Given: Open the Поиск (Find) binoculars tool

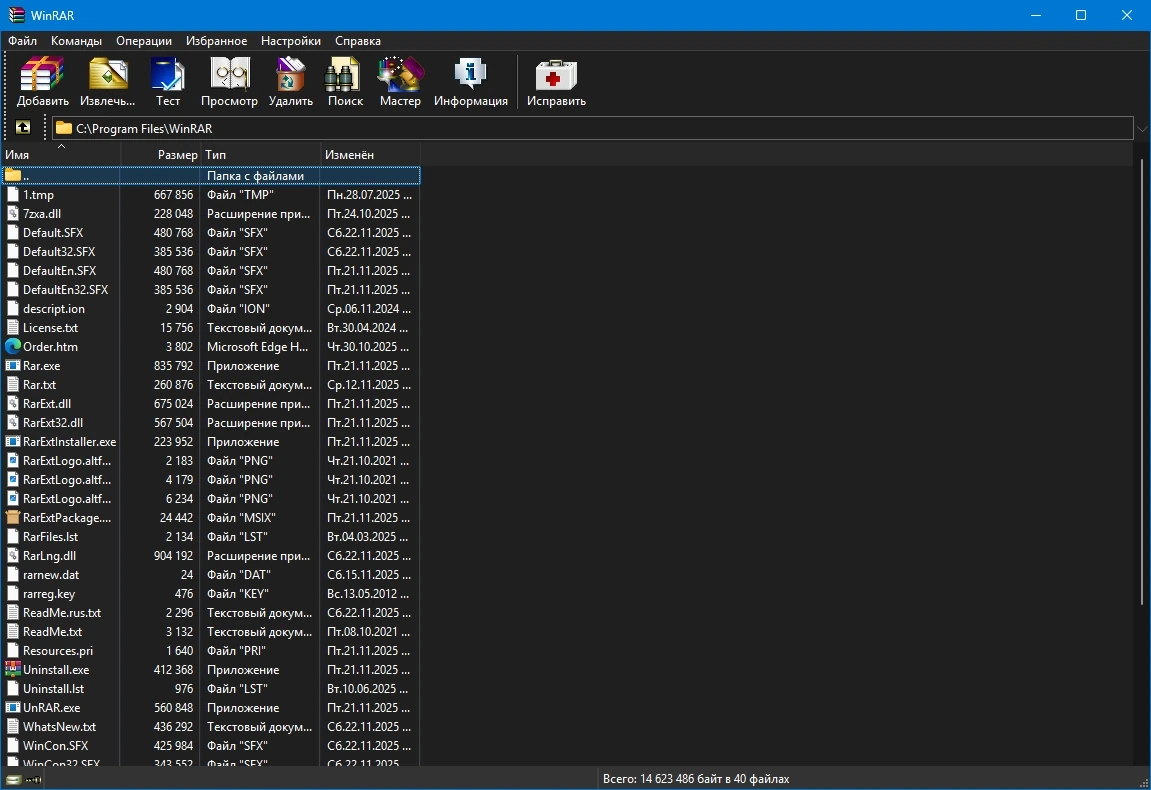Looking at the screenshot, I should click(x=345, y=81).
